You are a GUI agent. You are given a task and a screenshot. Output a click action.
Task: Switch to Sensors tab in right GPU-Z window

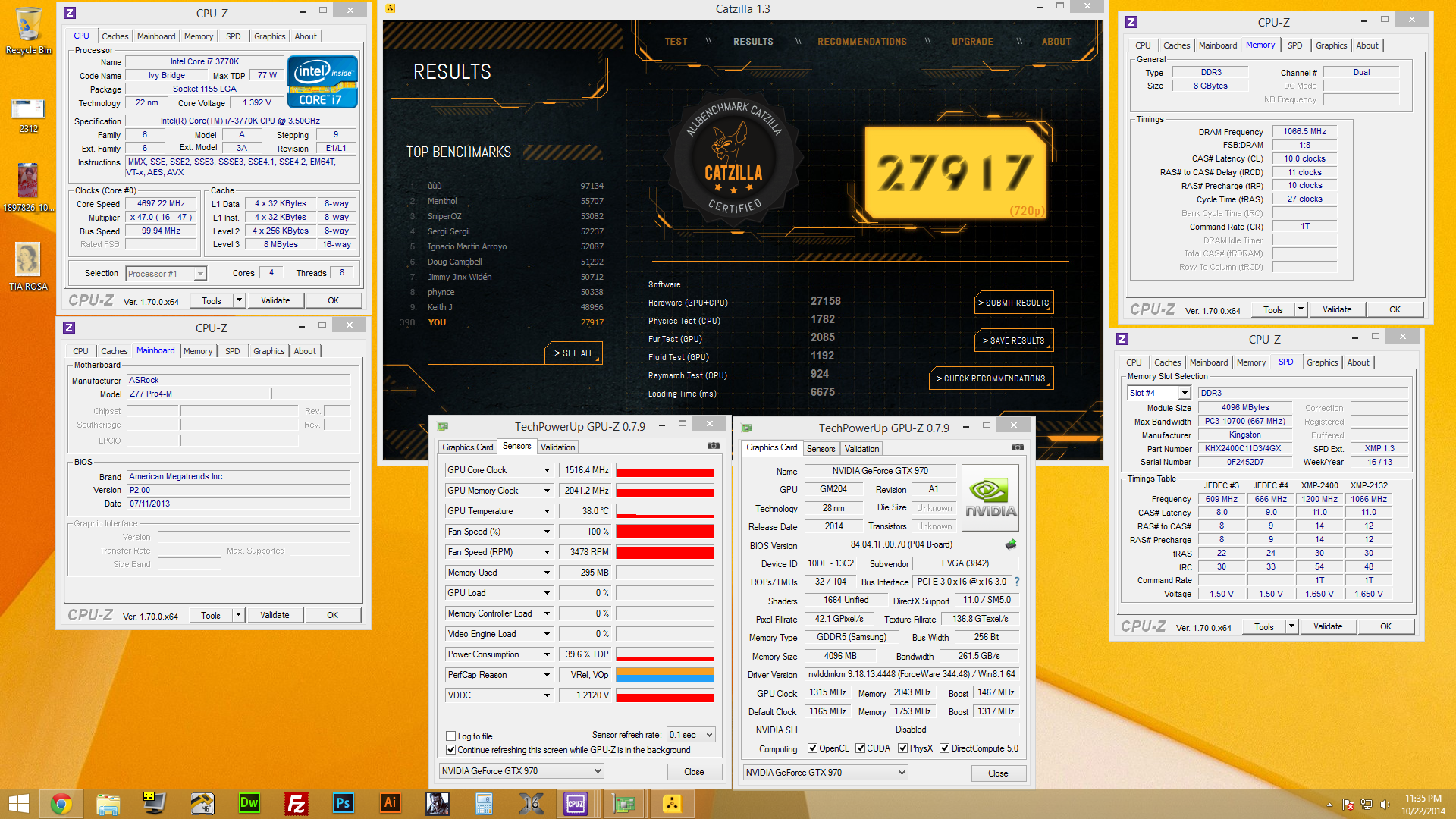point(821,449)
